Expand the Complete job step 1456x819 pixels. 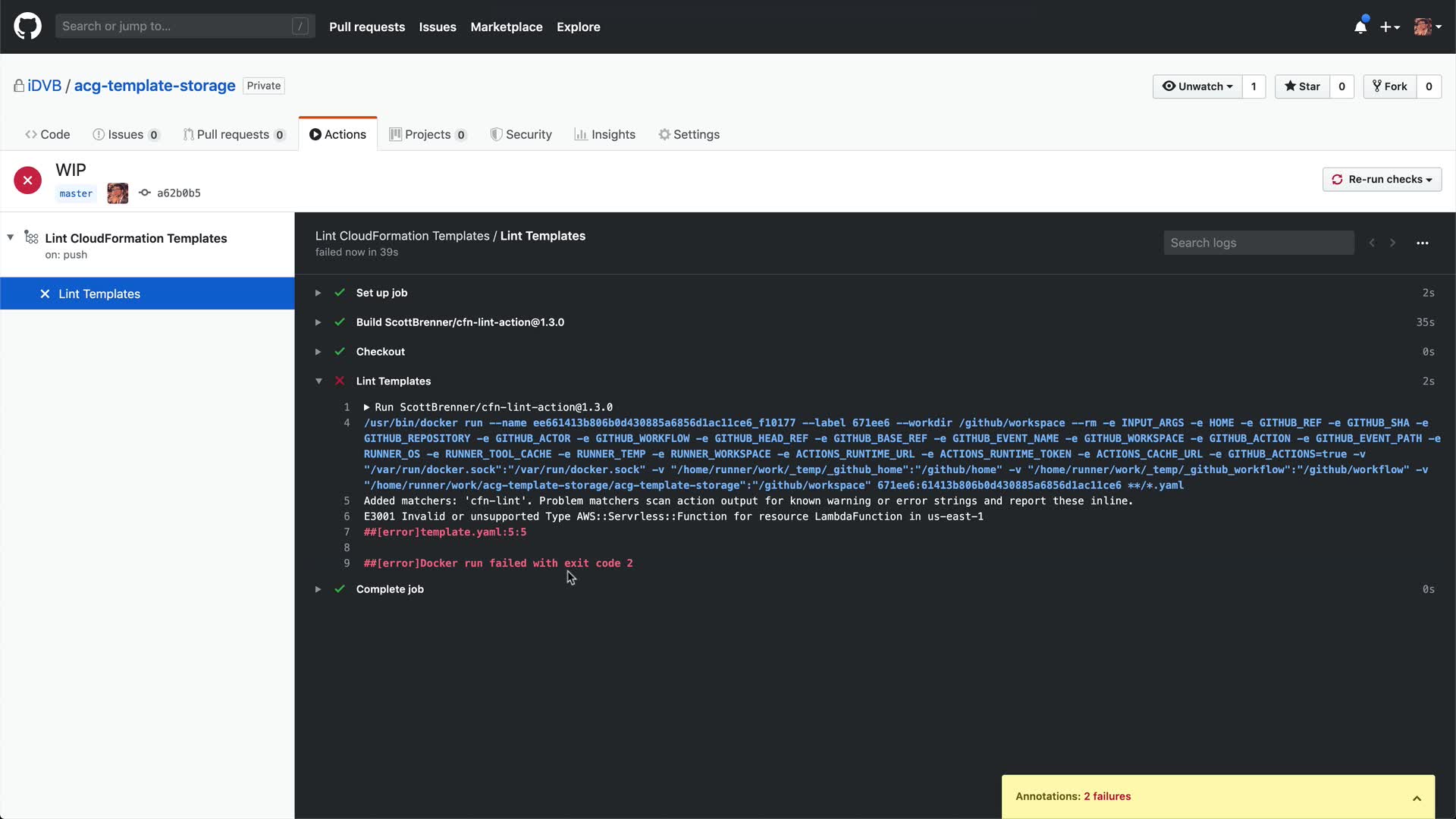[x=318, y=589]
